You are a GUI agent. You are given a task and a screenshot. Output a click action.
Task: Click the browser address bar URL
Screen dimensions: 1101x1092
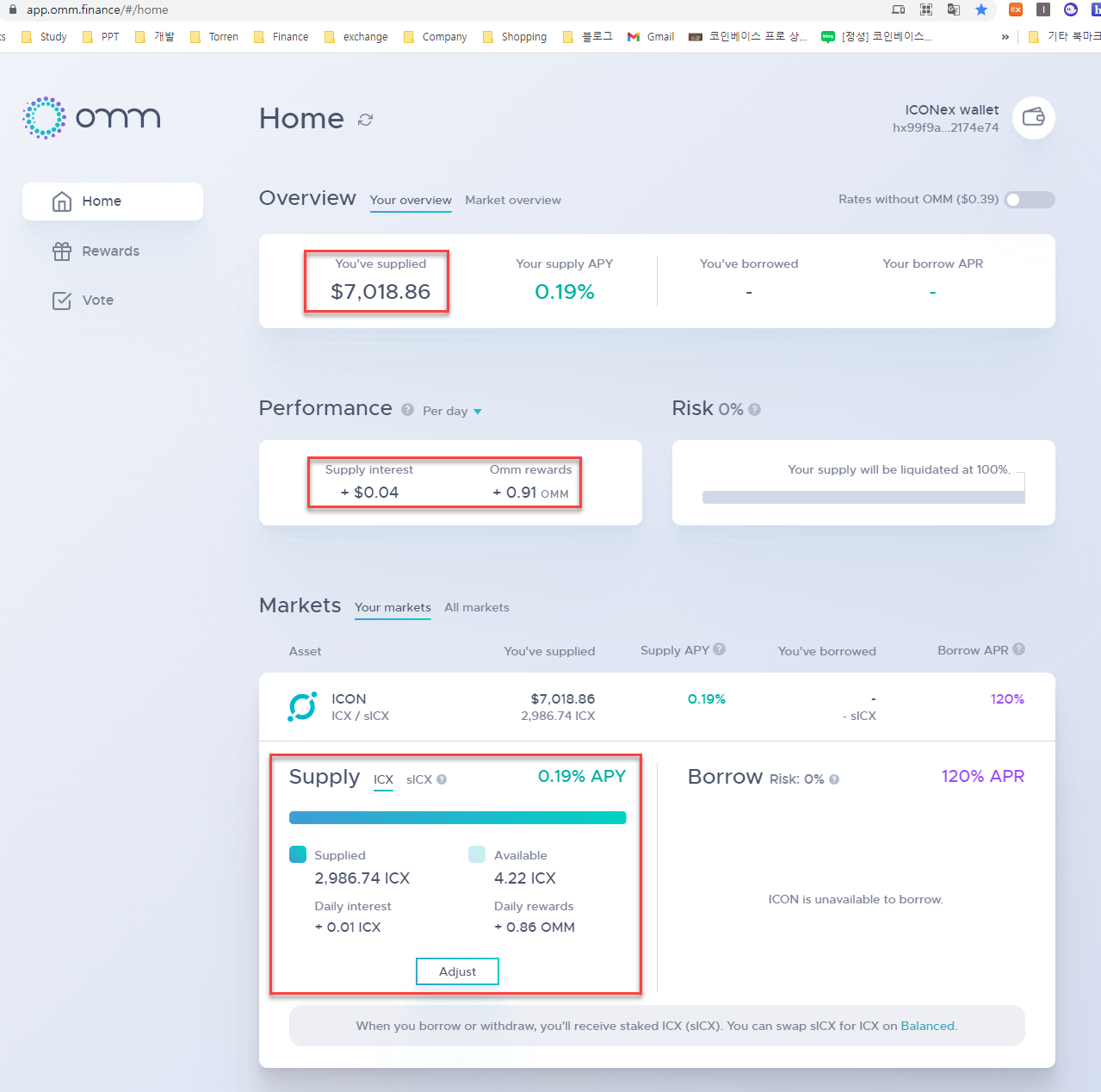[x=97, y=9]
